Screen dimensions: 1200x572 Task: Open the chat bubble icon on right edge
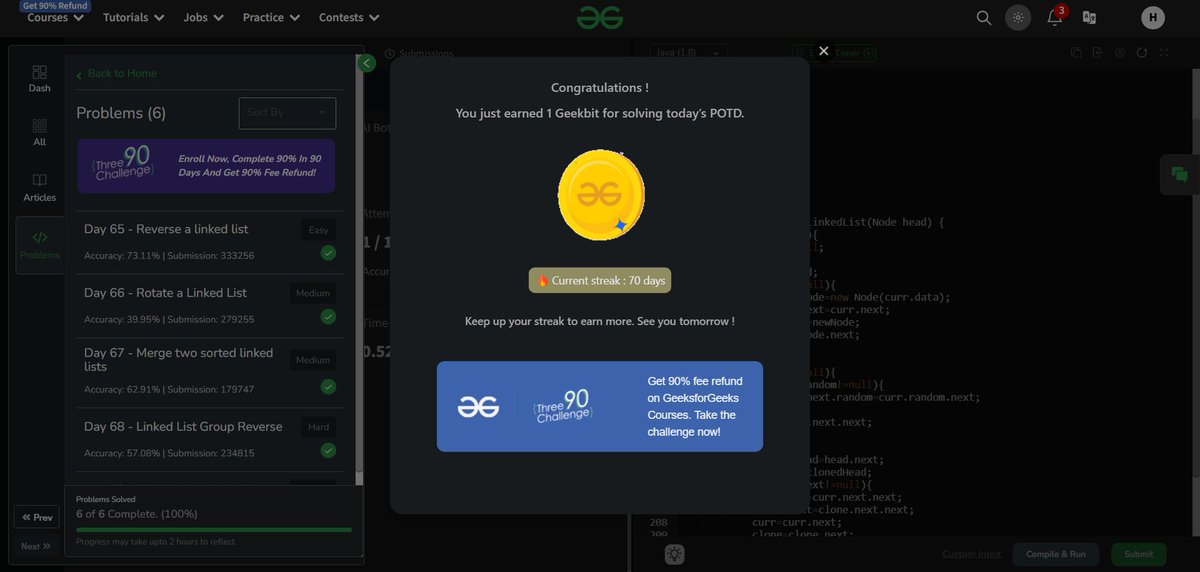(x=1180, y=174)
